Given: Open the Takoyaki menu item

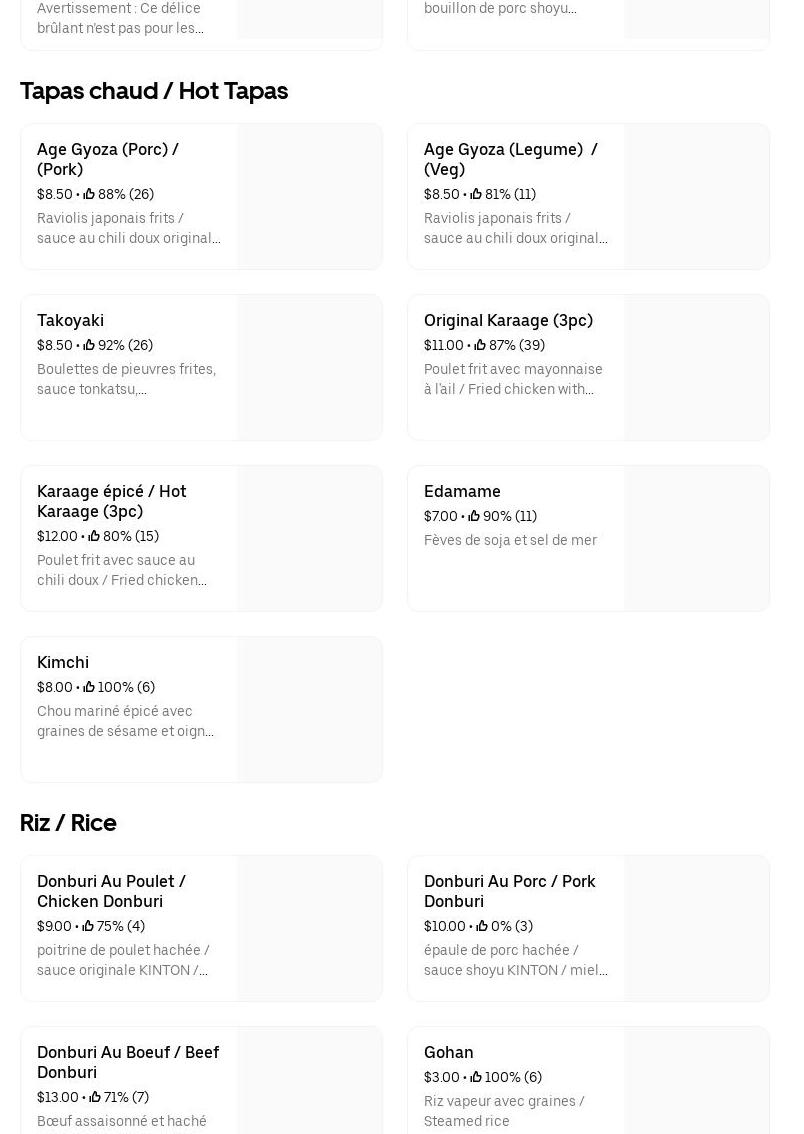Looking at the screenshot, I should pos(70,320).
